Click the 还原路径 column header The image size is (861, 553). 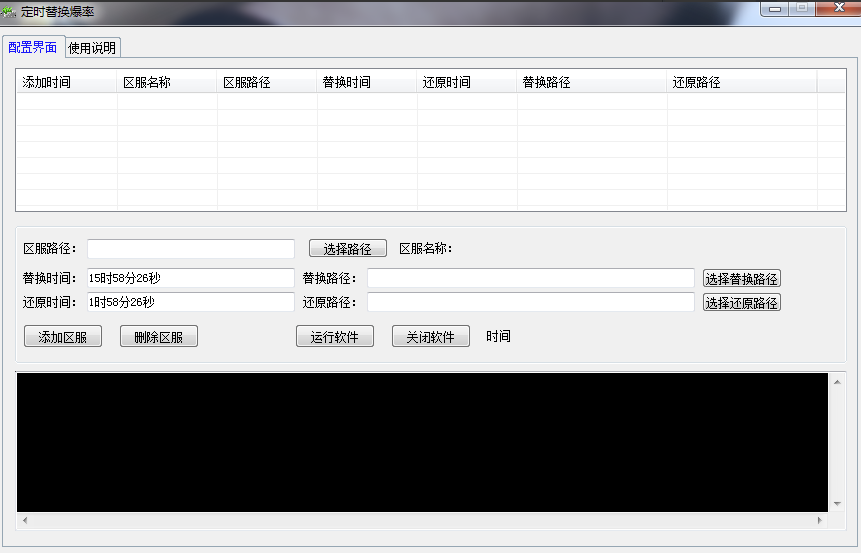click(742, 82)
